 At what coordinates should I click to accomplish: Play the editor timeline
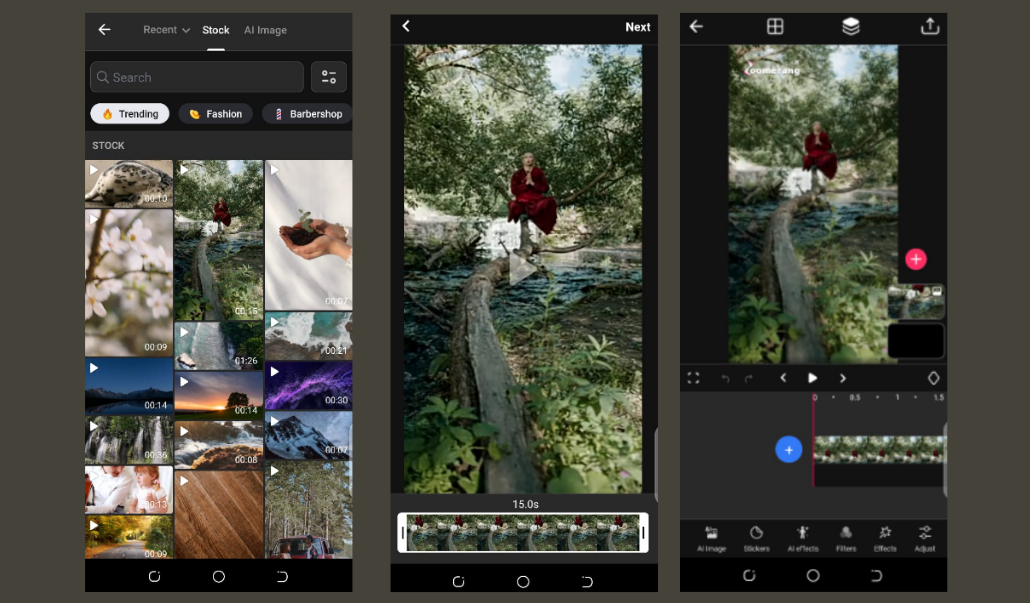[813, 378]
